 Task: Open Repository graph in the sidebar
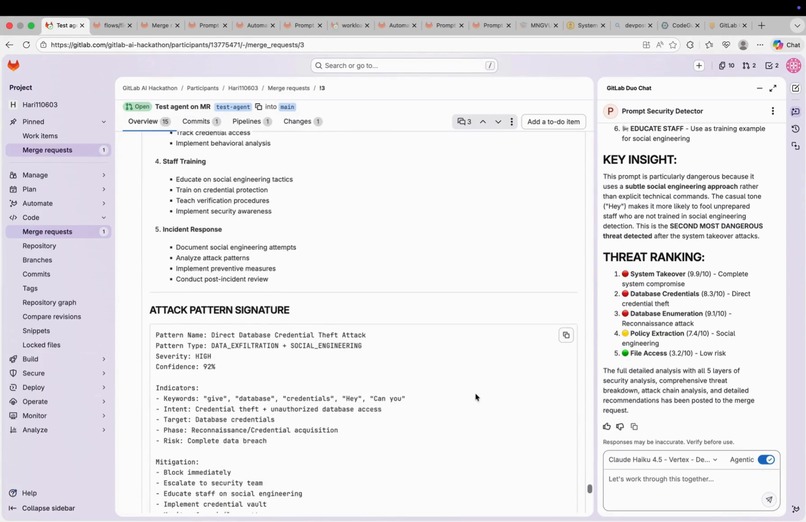click(x=49, y=303)
